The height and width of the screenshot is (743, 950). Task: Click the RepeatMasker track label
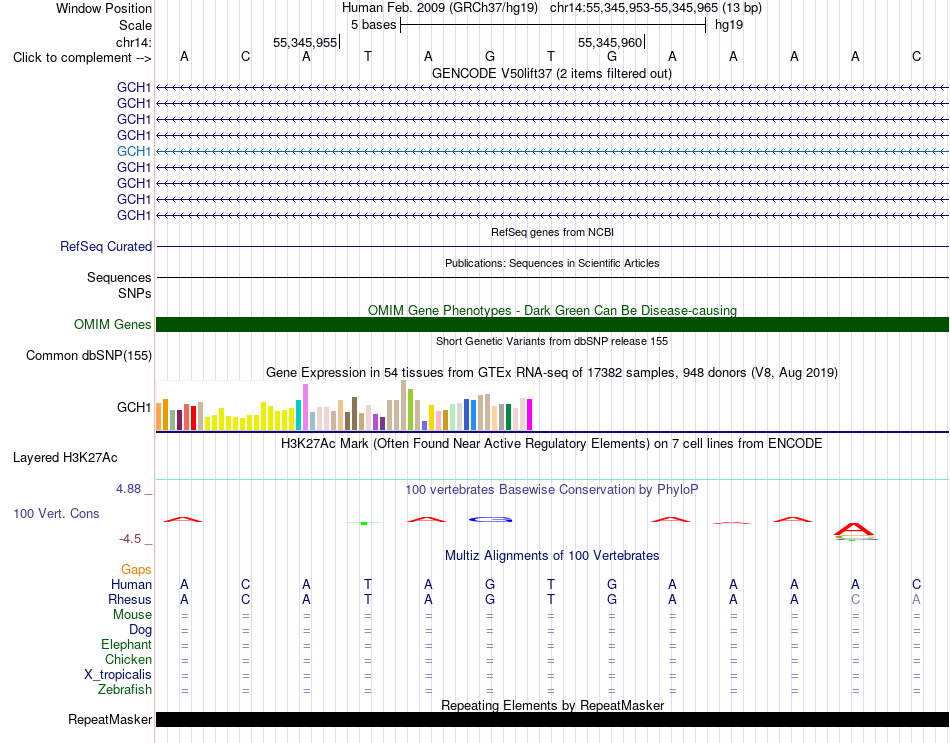(110, 719)
